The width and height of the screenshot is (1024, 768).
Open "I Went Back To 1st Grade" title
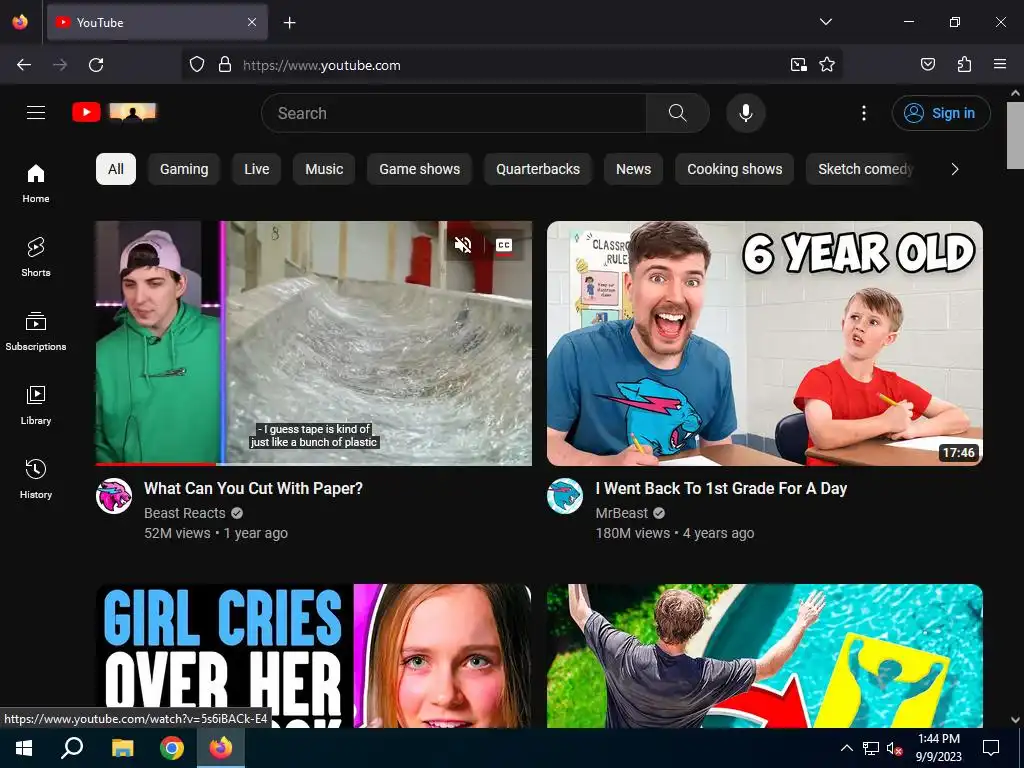pyautogui.click(x=721, y=488)
